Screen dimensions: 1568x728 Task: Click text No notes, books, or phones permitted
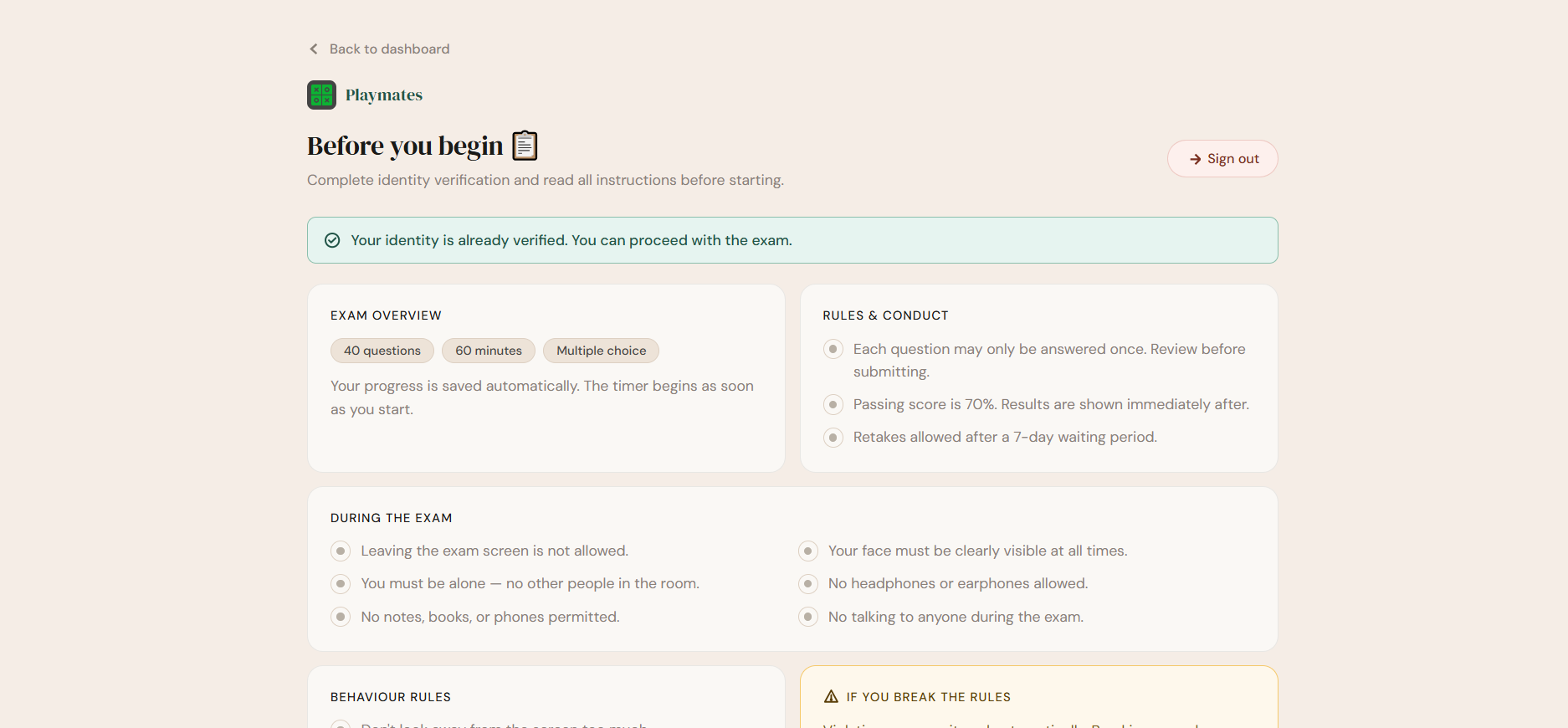coord(490,617)
